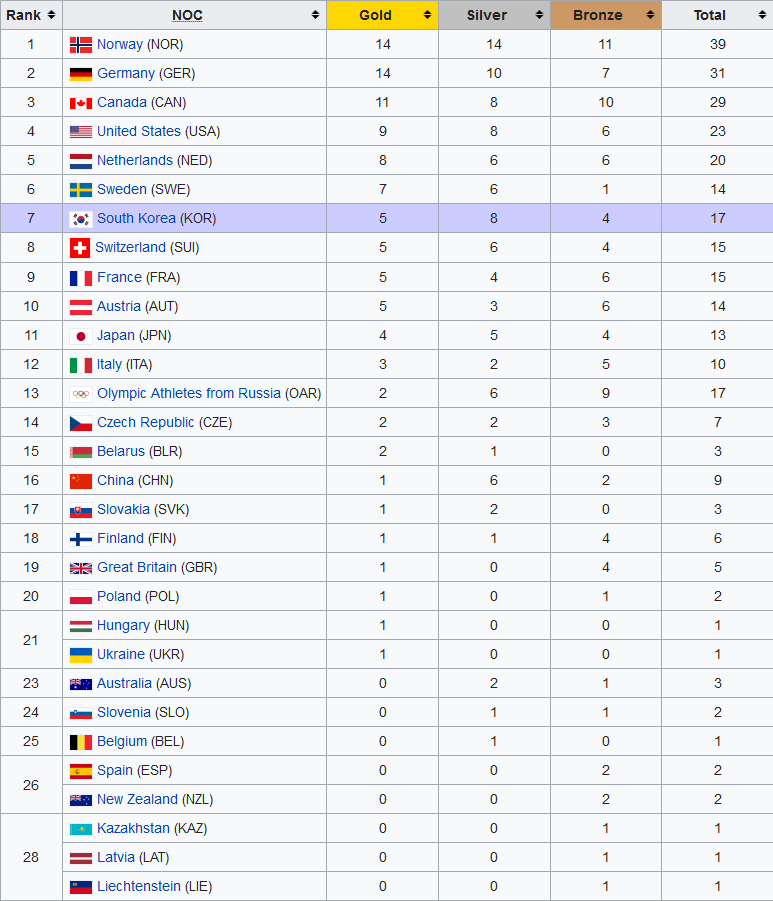The height and width of the screenshot is (901, 773).
Task: Click the Austria flag icon
Action: tap(80, 307)
